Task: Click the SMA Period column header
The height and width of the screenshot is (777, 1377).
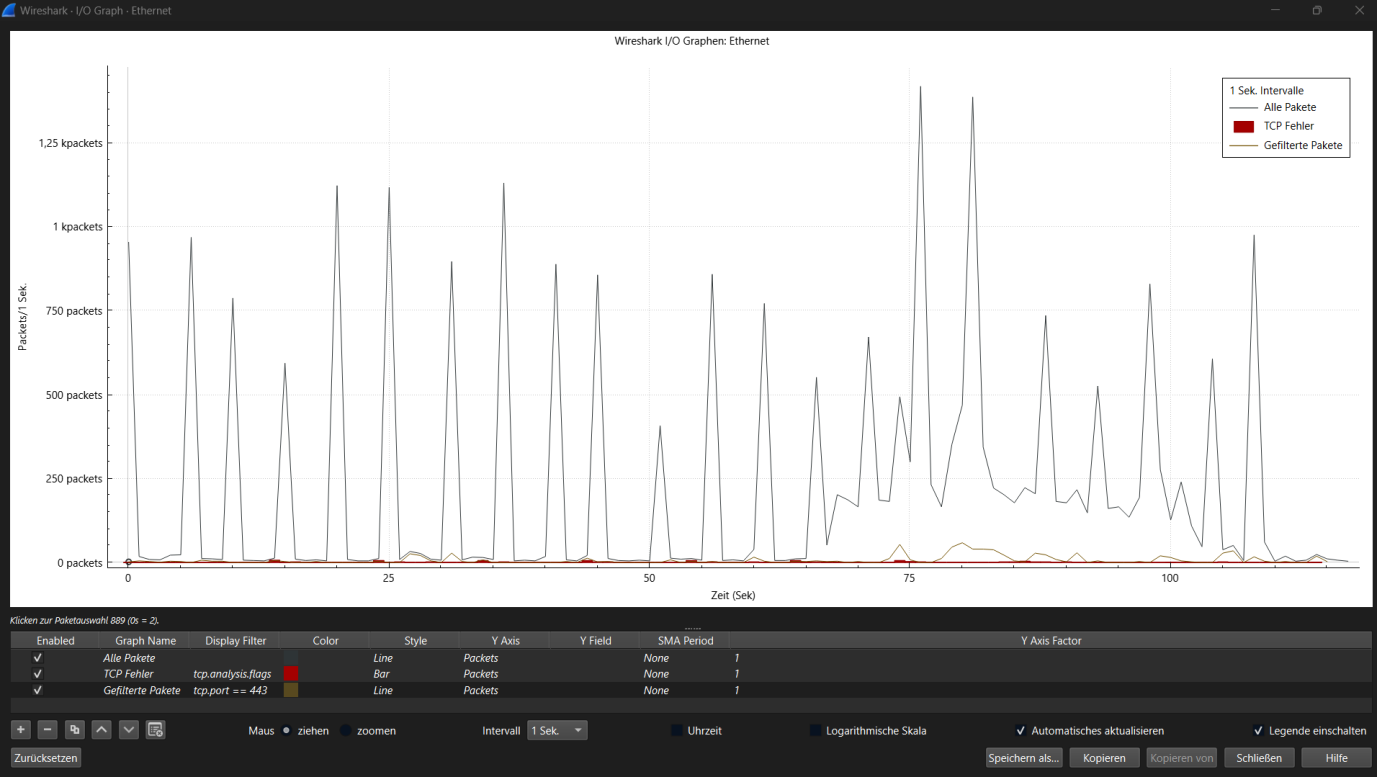Action: point(685,640)
